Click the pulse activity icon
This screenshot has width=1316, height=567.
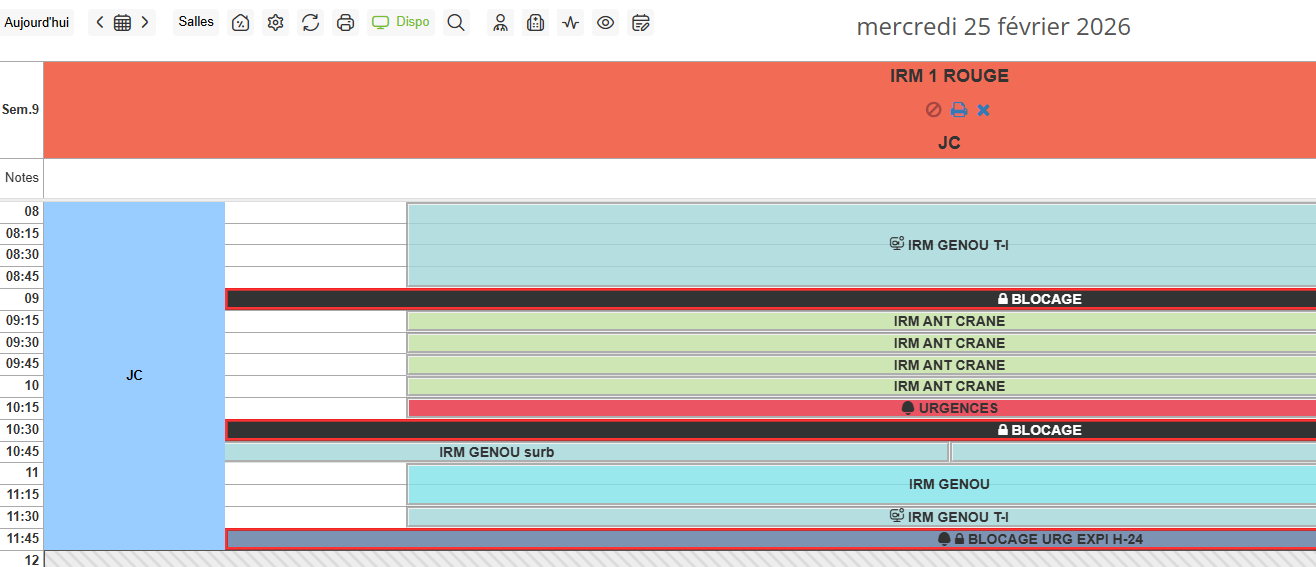point(571,22)
